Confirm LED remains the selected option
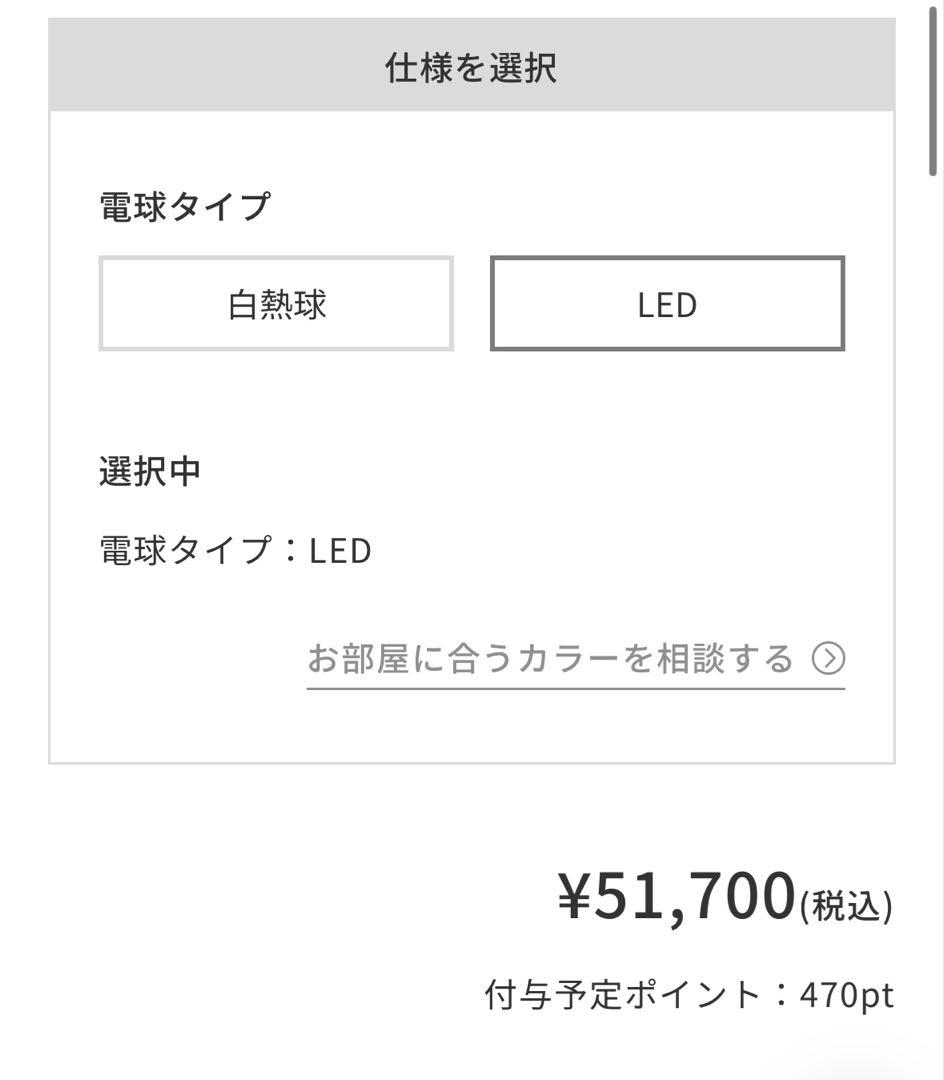 (667, 304)
